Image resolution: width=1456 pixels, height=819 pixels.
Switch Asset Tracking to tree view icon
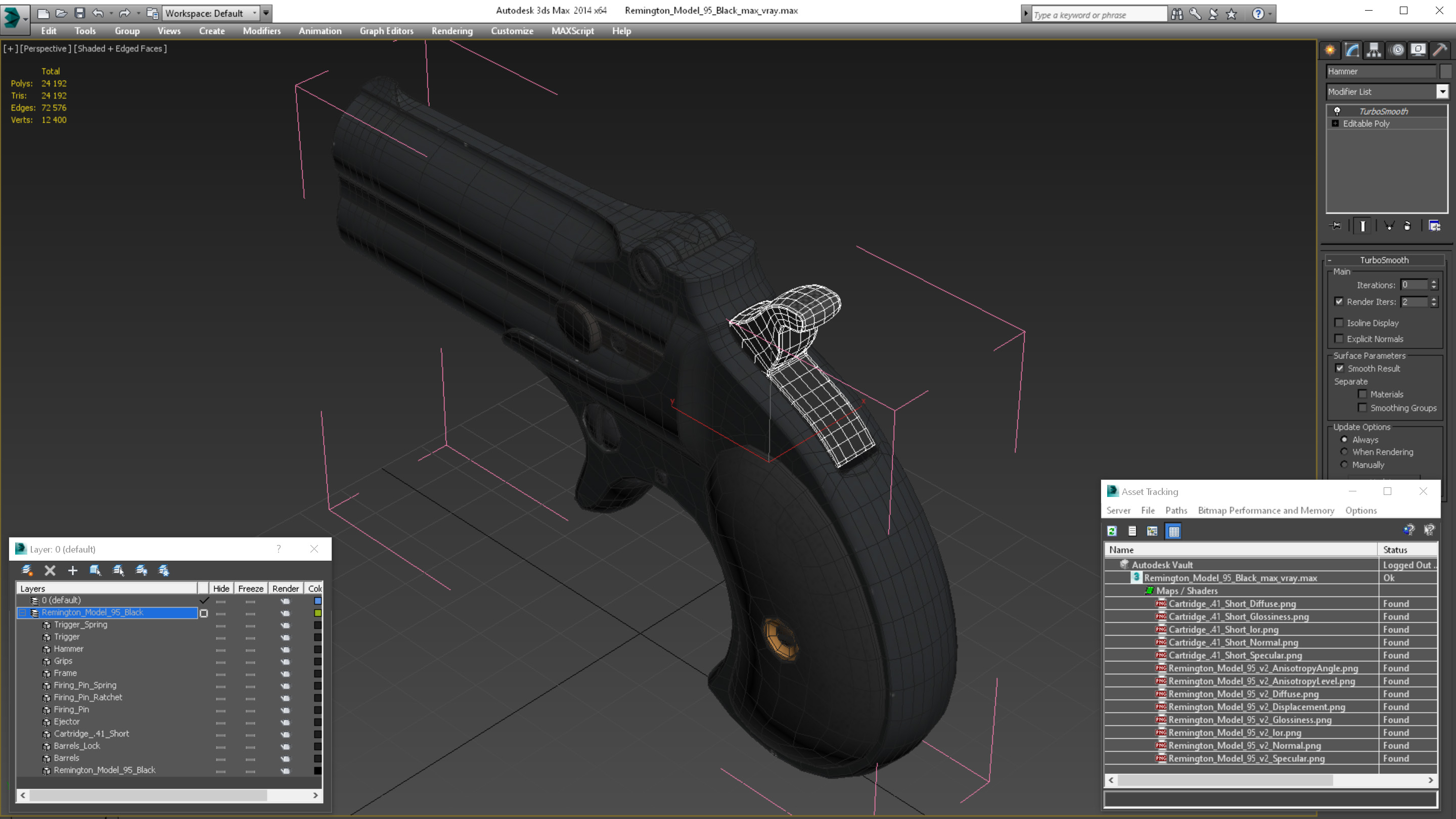[x=1153, y=531]
